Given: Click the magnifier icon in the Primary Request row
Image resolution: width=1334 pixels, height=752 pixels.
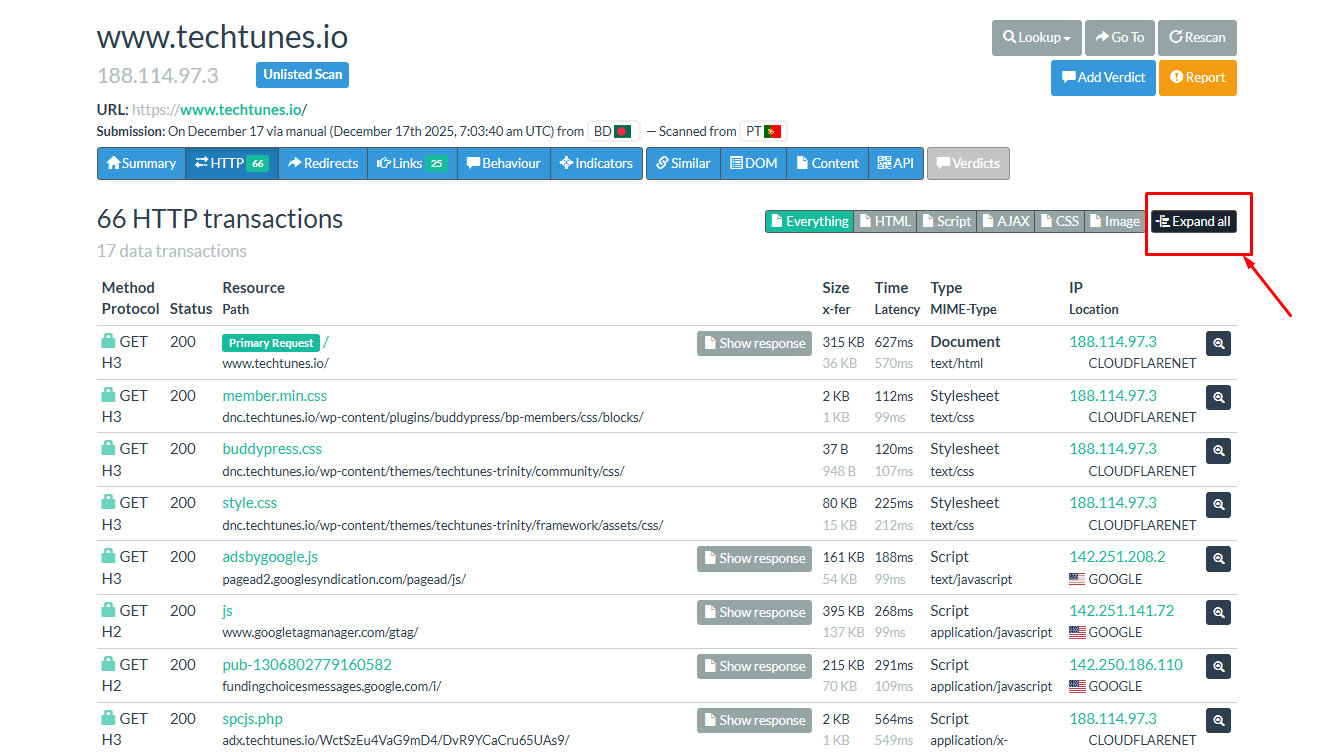Looking at the screenshot, I should coord(1218,343).
